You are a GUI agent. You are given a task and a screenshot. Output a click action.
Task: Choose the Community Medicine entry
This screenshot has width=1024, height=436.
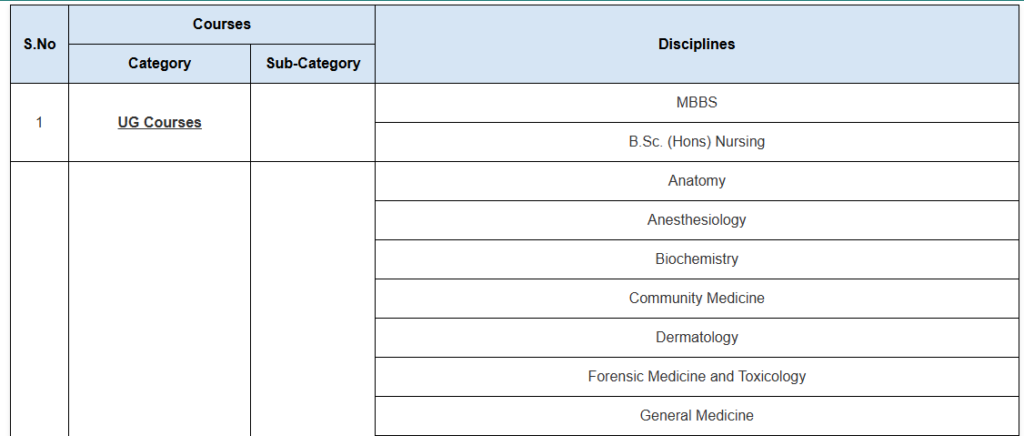coord(696,298)
